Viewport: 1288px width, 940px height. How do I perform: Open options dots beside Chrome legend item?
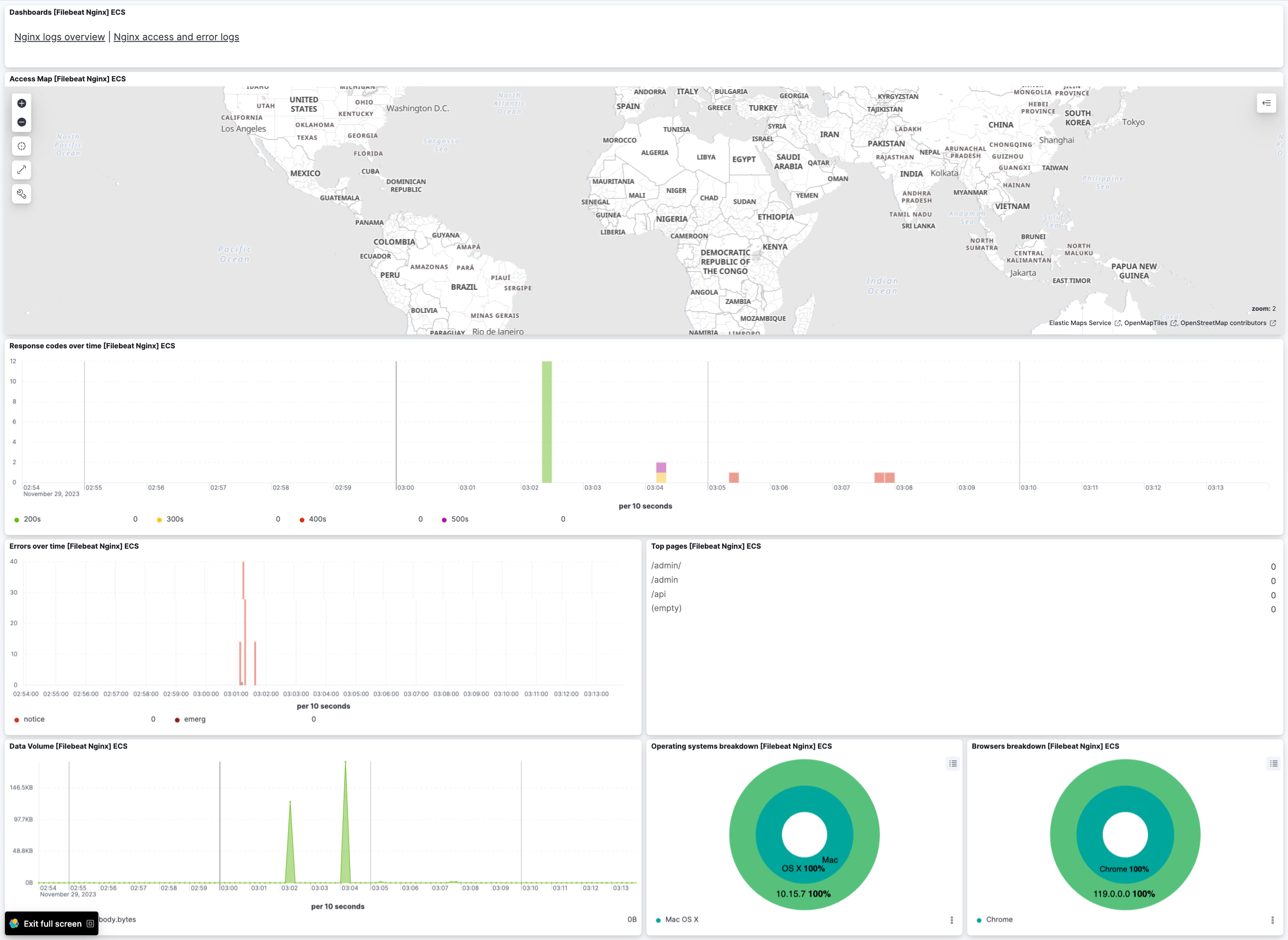tap(1273, 920)
